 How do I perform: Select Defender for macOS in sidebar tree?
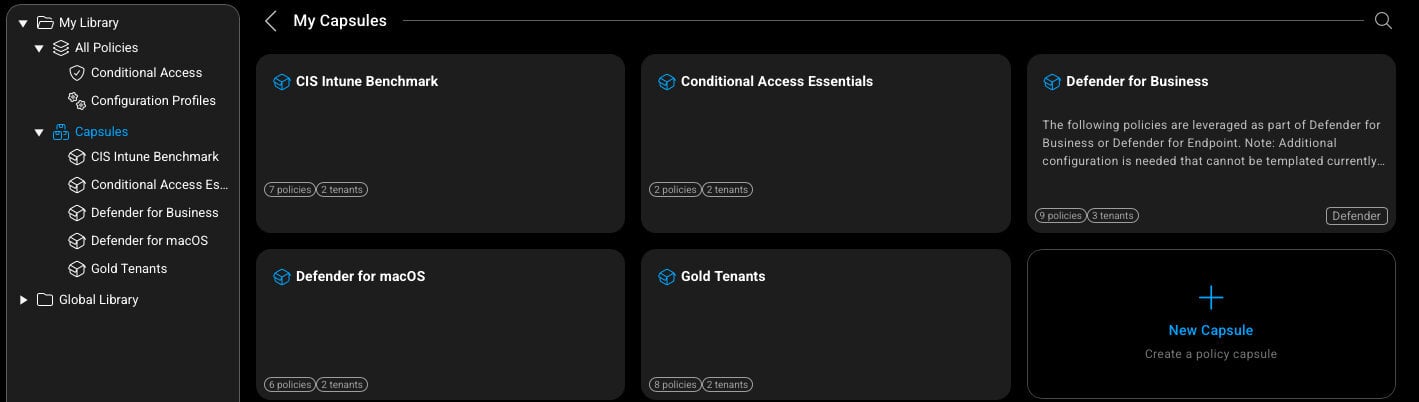149,241
